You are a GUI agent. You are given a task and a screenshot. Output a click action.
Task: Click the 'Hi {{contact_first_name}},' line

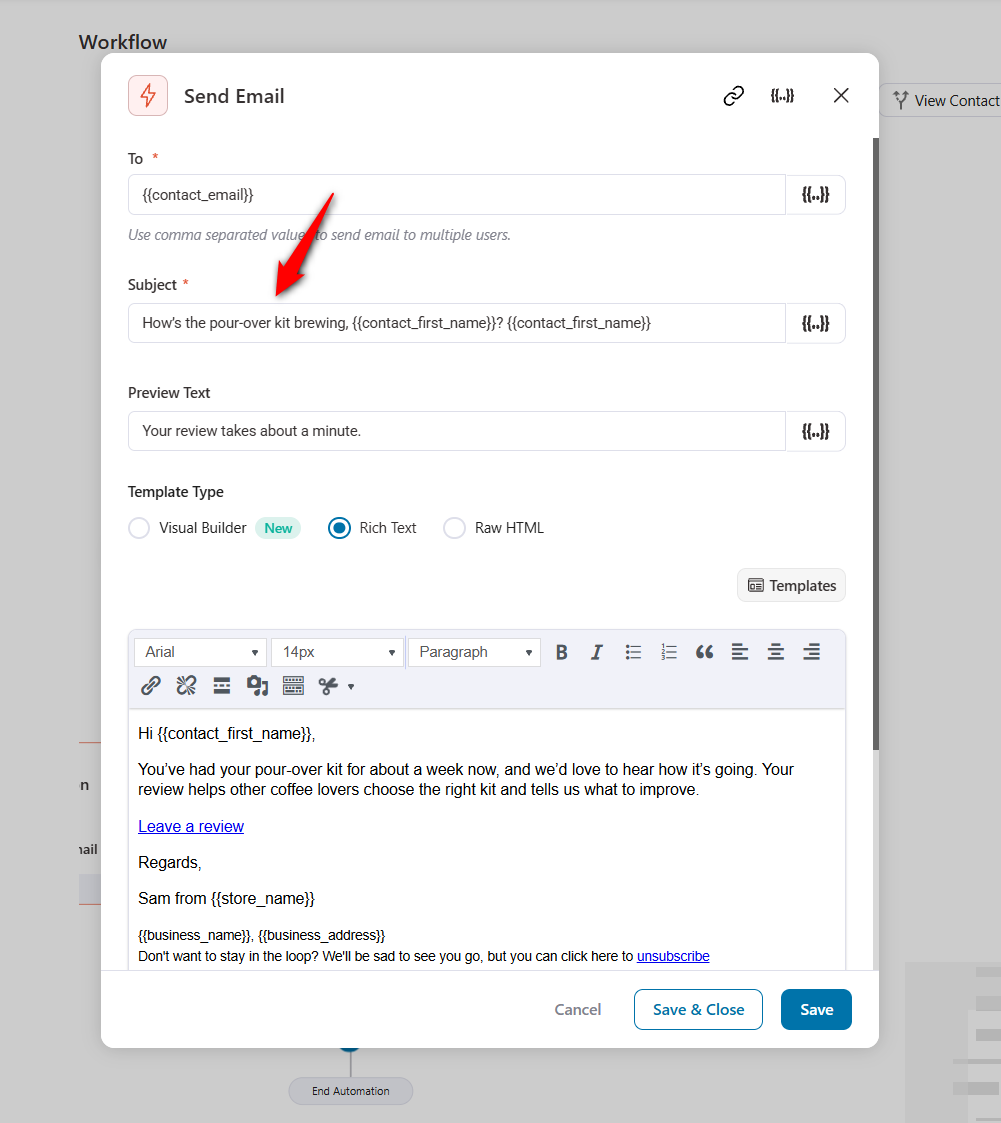pos(227,733)
